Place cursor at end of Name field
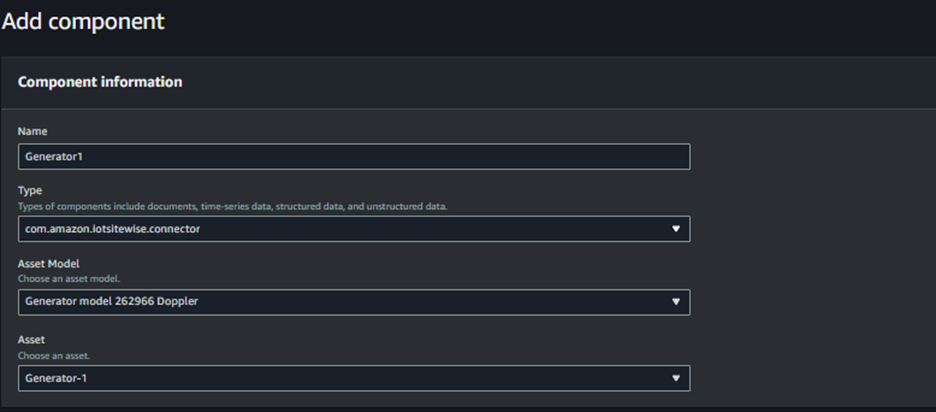 pos(400,156)
